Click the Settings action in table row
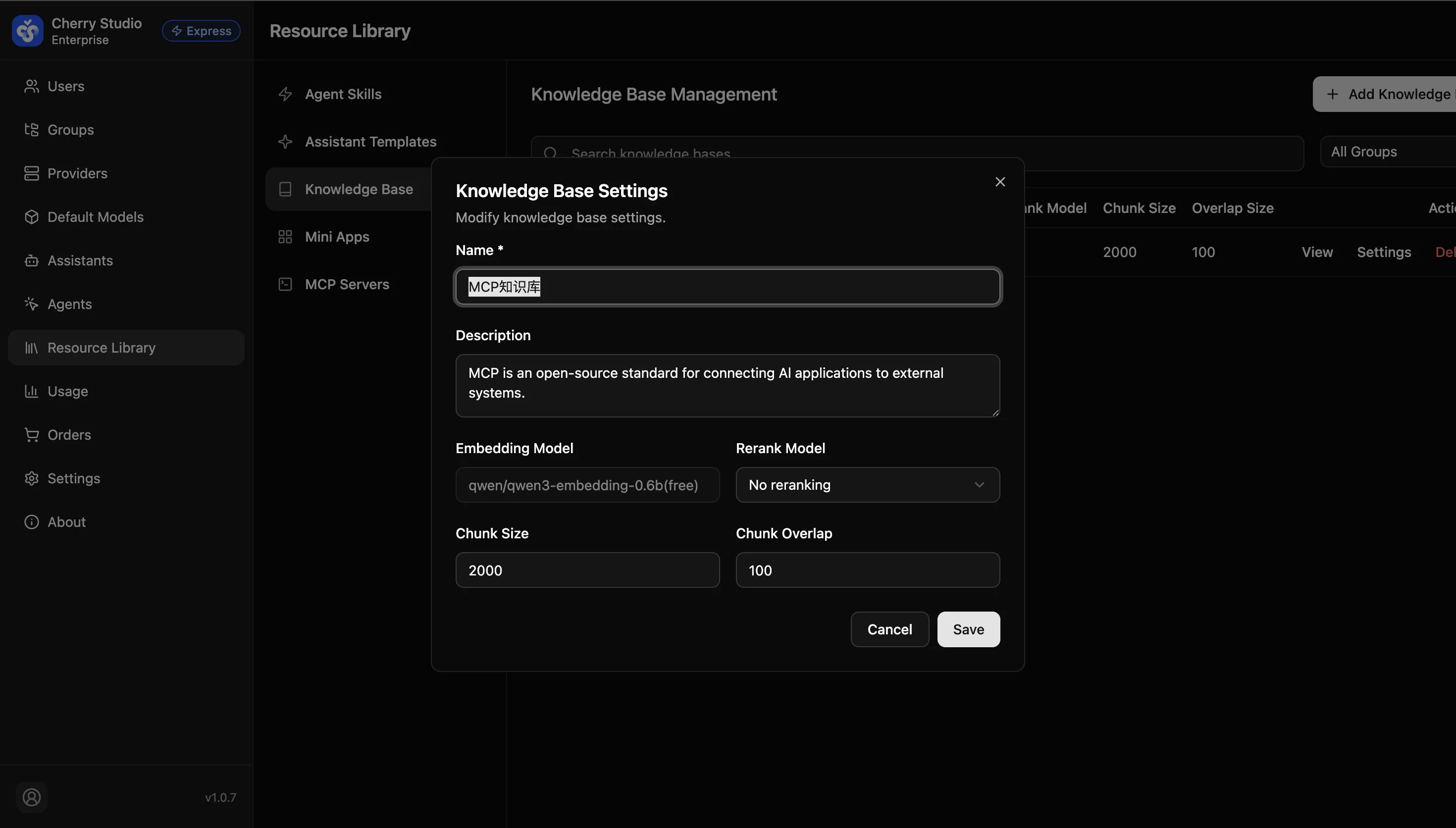Screen dimensions: 1456x828 tap(1384, 252)
